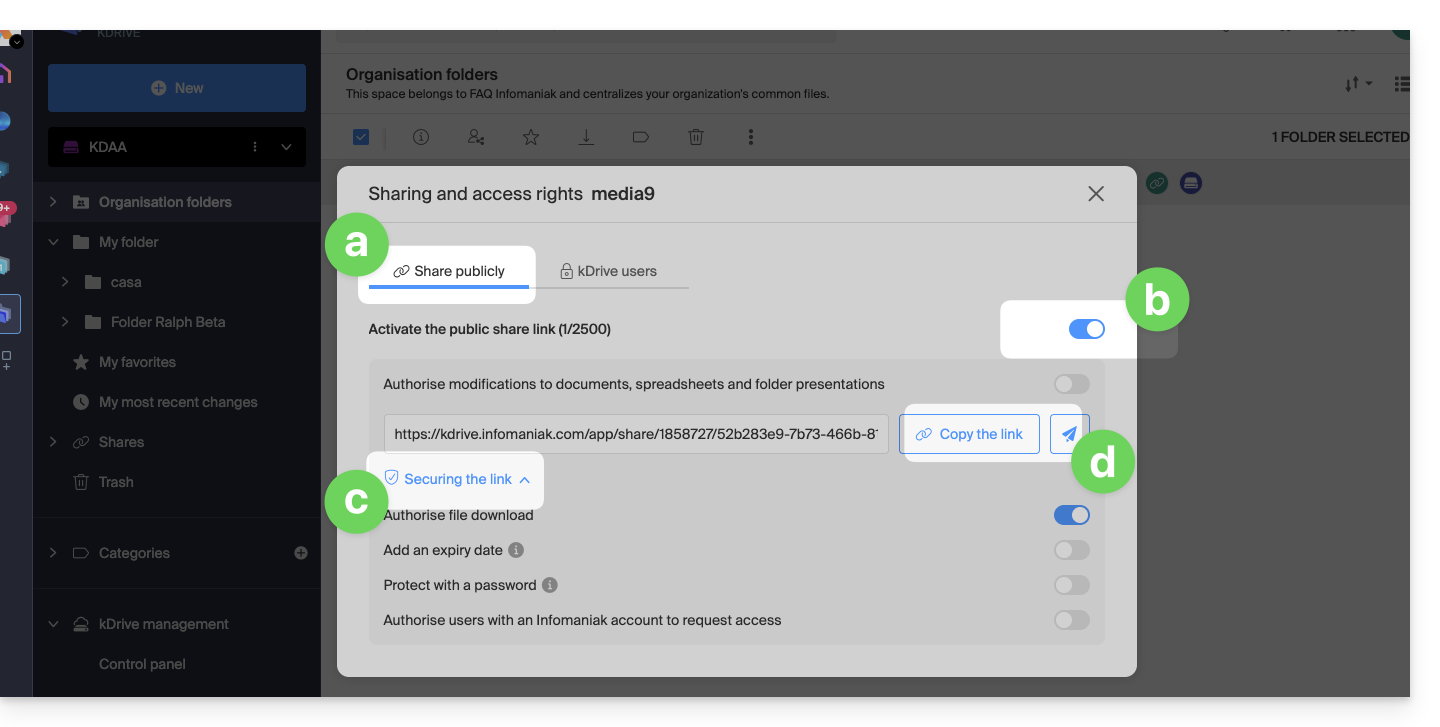Select the Share publicly tab
Viewport: 1440px width, 727px height.
click(x=449, y=271)
